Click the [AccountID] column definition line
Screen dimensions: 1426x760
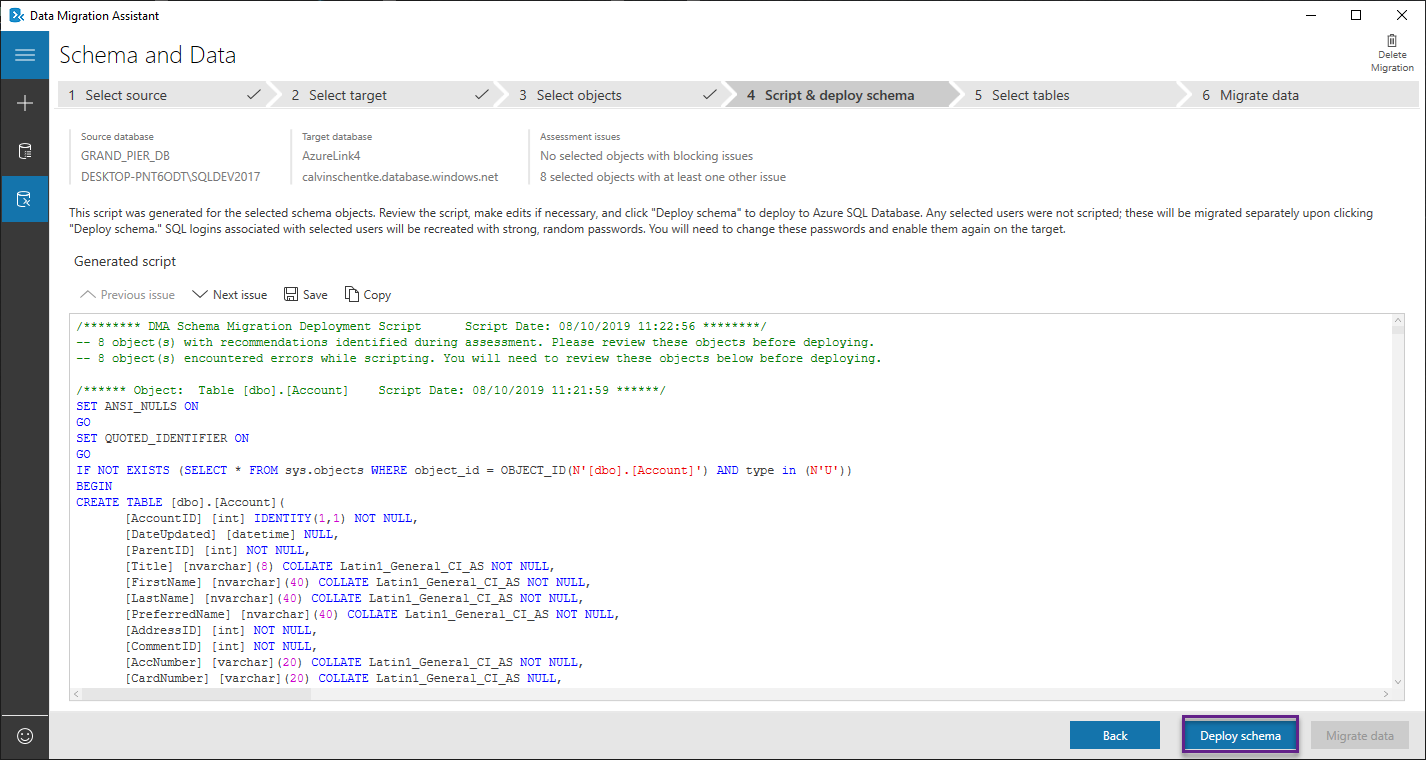pos(270,518)
